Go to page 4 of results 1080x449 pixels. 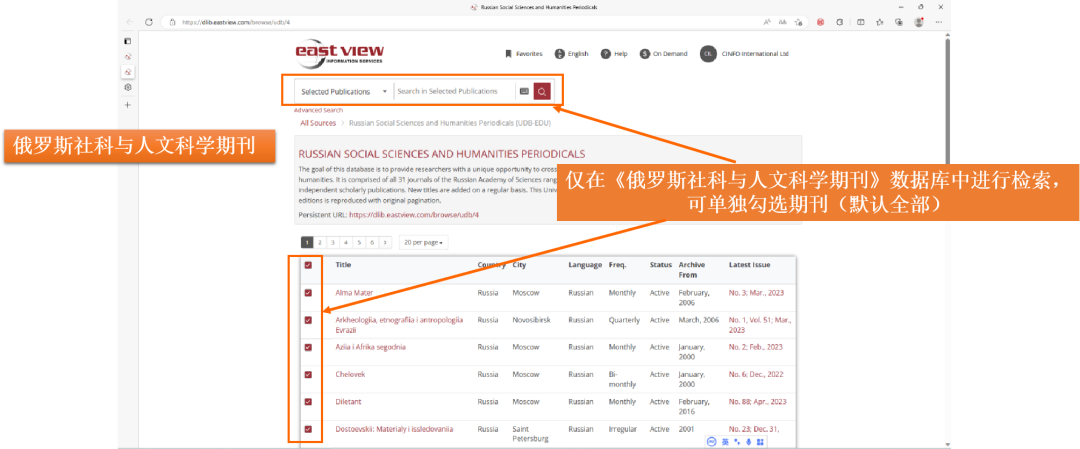pos(346,242)
